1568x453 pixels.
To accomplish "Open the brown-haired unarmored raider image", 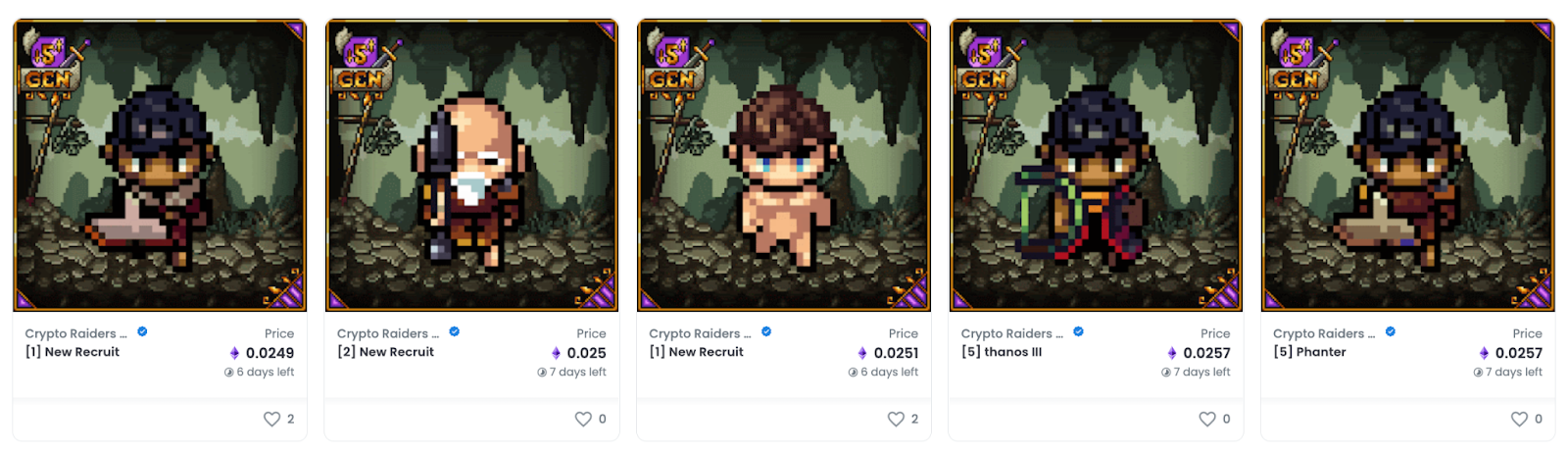I will click(x=784, y=165).
